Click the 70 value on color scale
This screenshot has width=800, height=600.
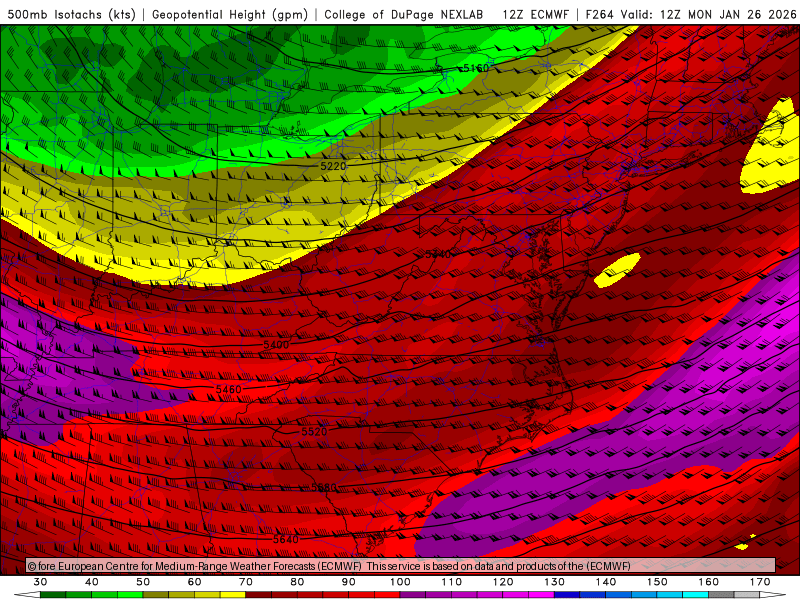(246, 582)
